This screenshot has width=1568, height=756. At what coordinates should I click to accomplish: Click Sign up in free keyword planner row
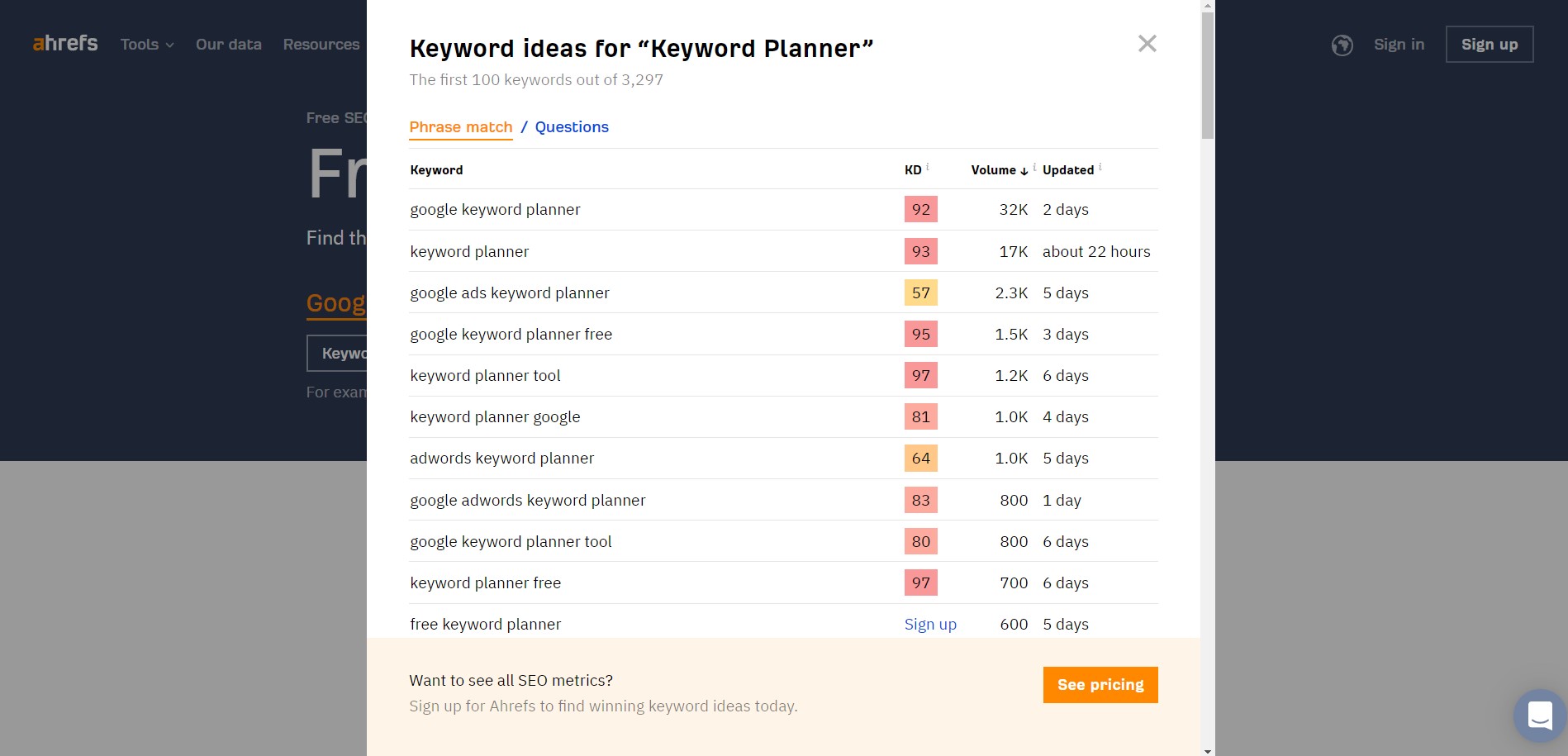click(930, 625)
